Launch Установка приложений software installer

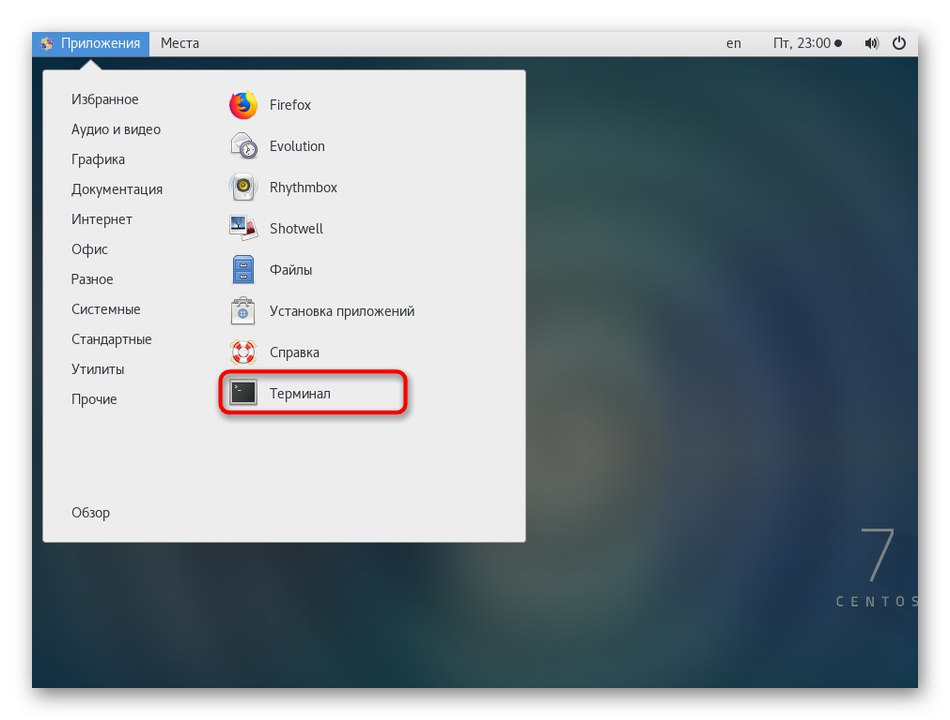(341, 311)
